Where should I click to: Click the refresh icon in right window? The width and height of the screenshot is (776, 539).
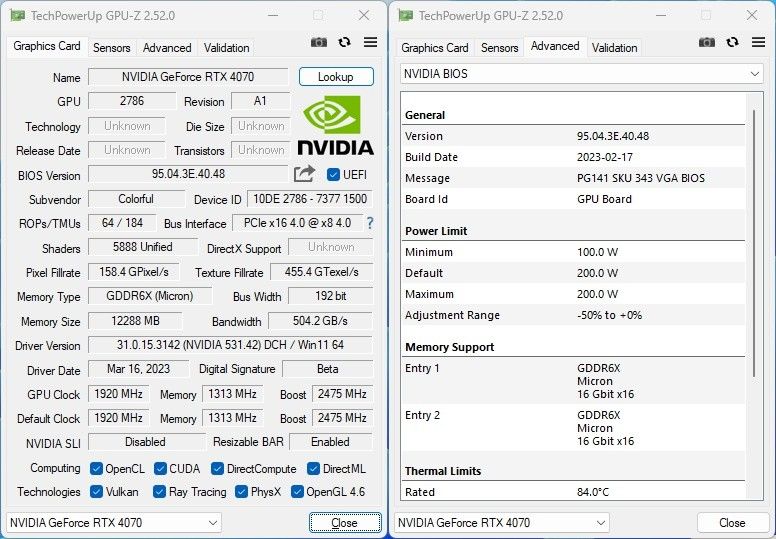click(x=732, y=43)
